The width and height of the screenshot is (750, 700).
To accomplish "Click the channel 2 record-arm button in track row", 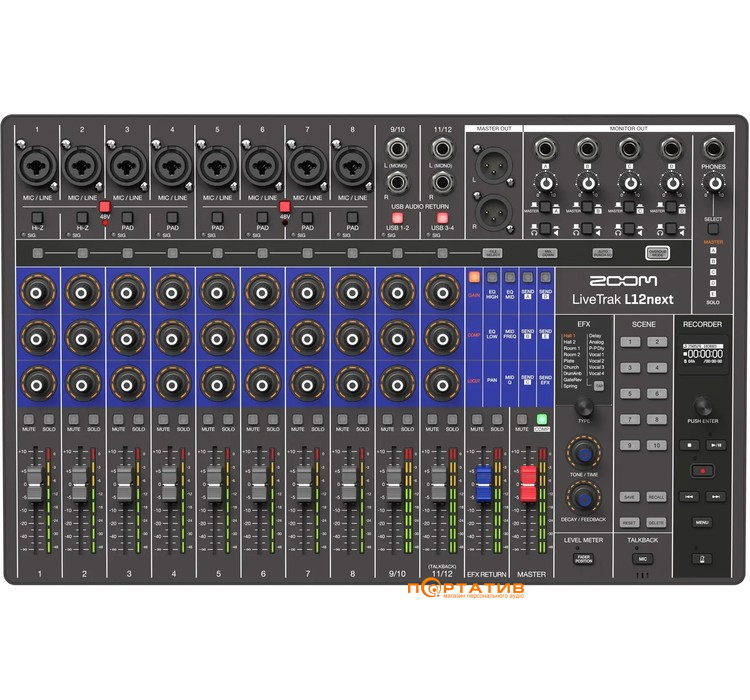I will pos(82,253).
